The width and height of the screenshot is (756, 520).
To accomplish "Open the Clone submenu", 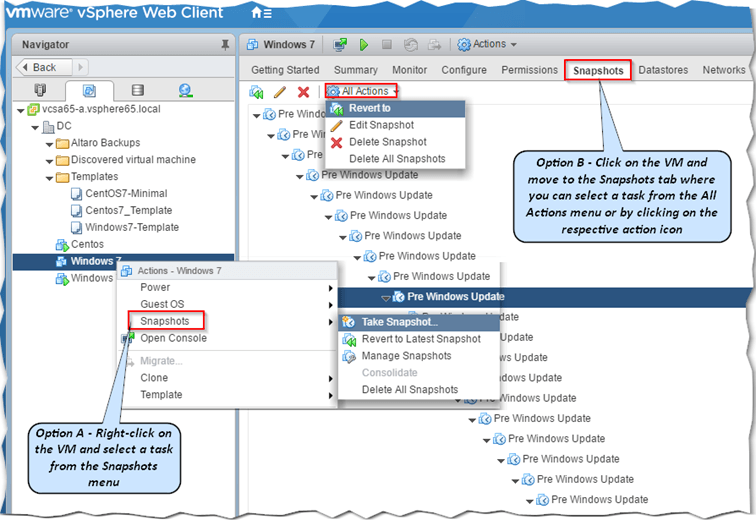I will (x=227, y=378).
